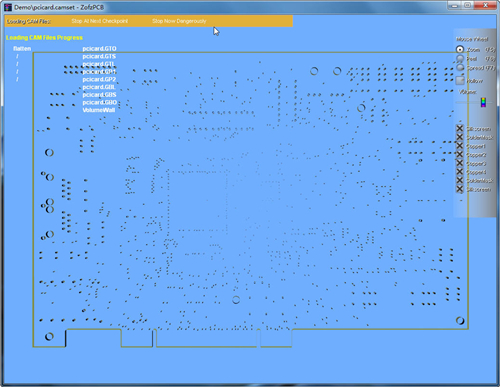
Task: Toggle the Copper4 layer checkbox
Action: point(460,172)
